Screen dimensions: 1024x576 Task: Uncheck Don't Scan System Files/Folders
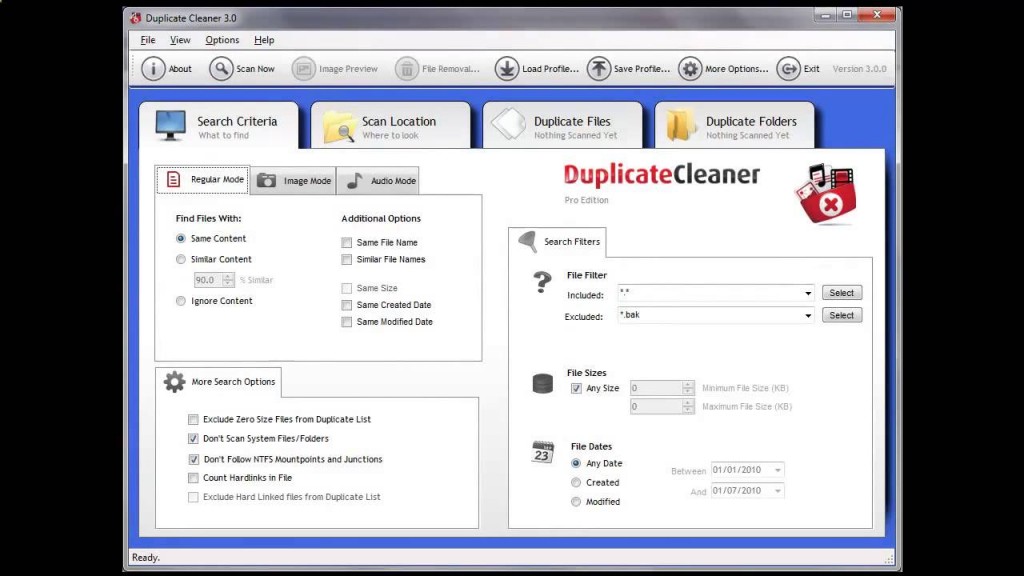[193, 439]
